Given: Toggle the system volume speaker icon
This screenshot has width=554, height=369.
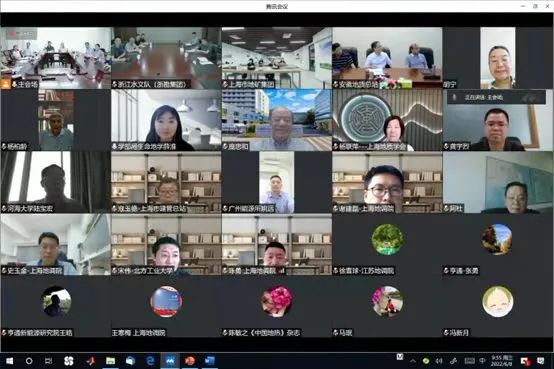Looking at the screenshot, I should click(439, 361).
